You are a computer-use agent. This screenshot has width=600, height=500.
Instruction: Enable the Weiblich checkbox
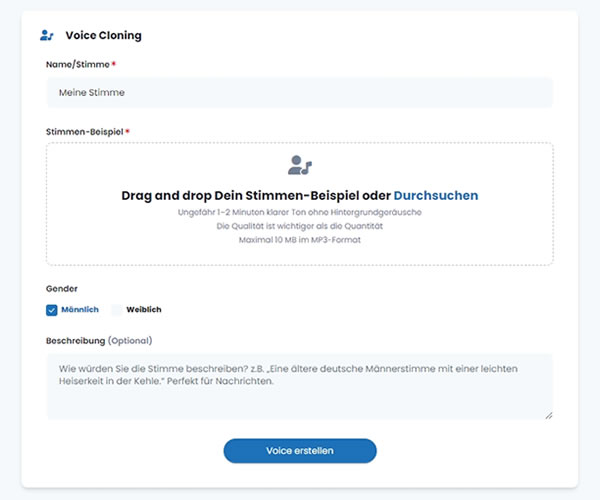[117, 310]
